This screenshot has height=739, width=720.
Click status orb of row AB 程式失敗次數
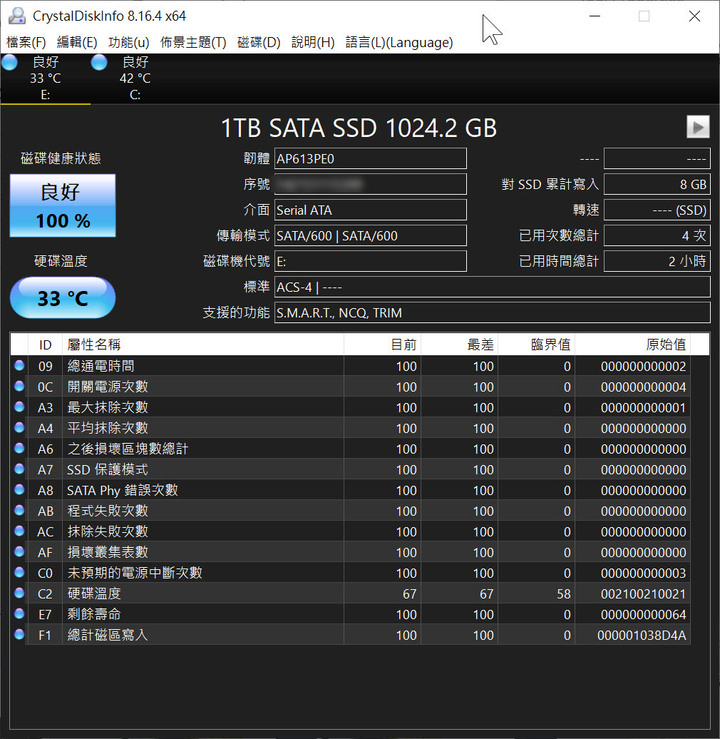(x=19, y=510)
